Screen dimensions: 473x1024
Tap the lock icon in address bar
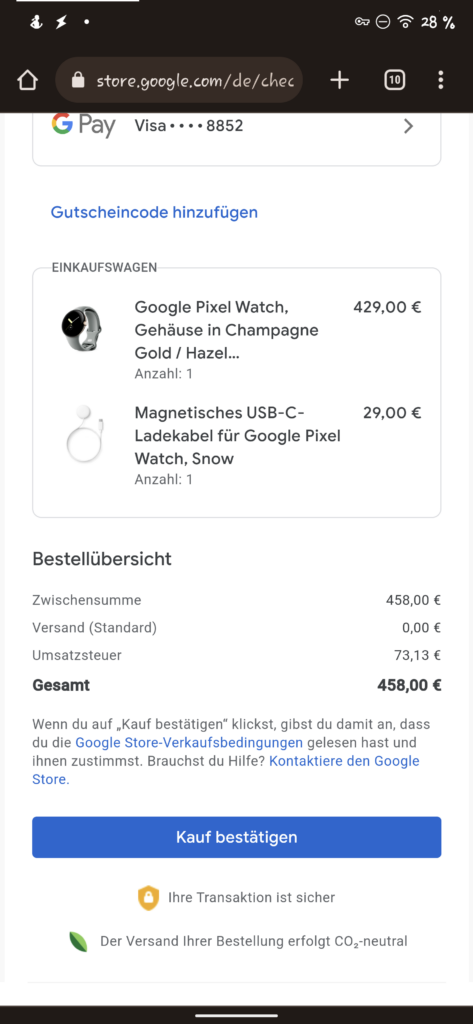pyautogui.click(x=78, y=80)
